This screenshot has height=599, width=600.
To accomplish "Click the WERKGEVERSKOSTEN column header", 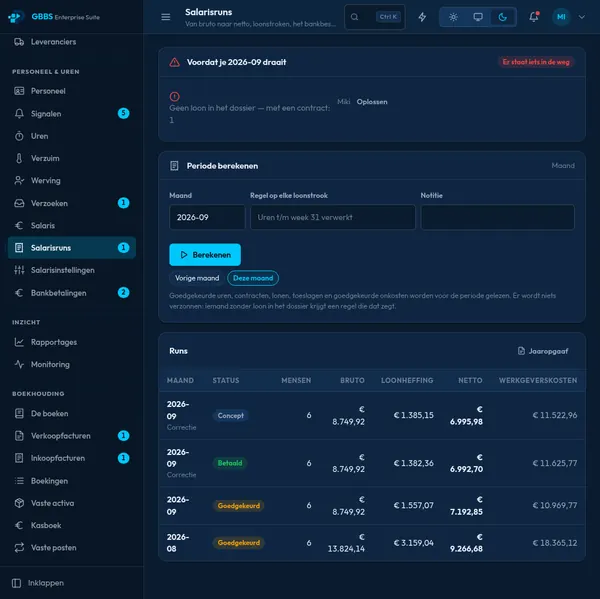I will point(538,380).
